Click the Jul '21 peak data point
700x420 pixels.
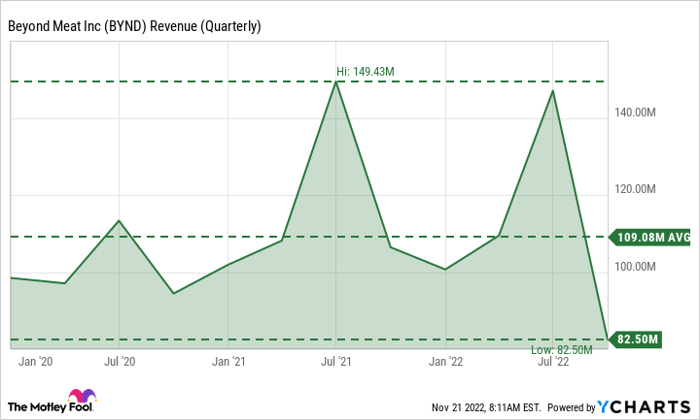(x=336, y=82)
